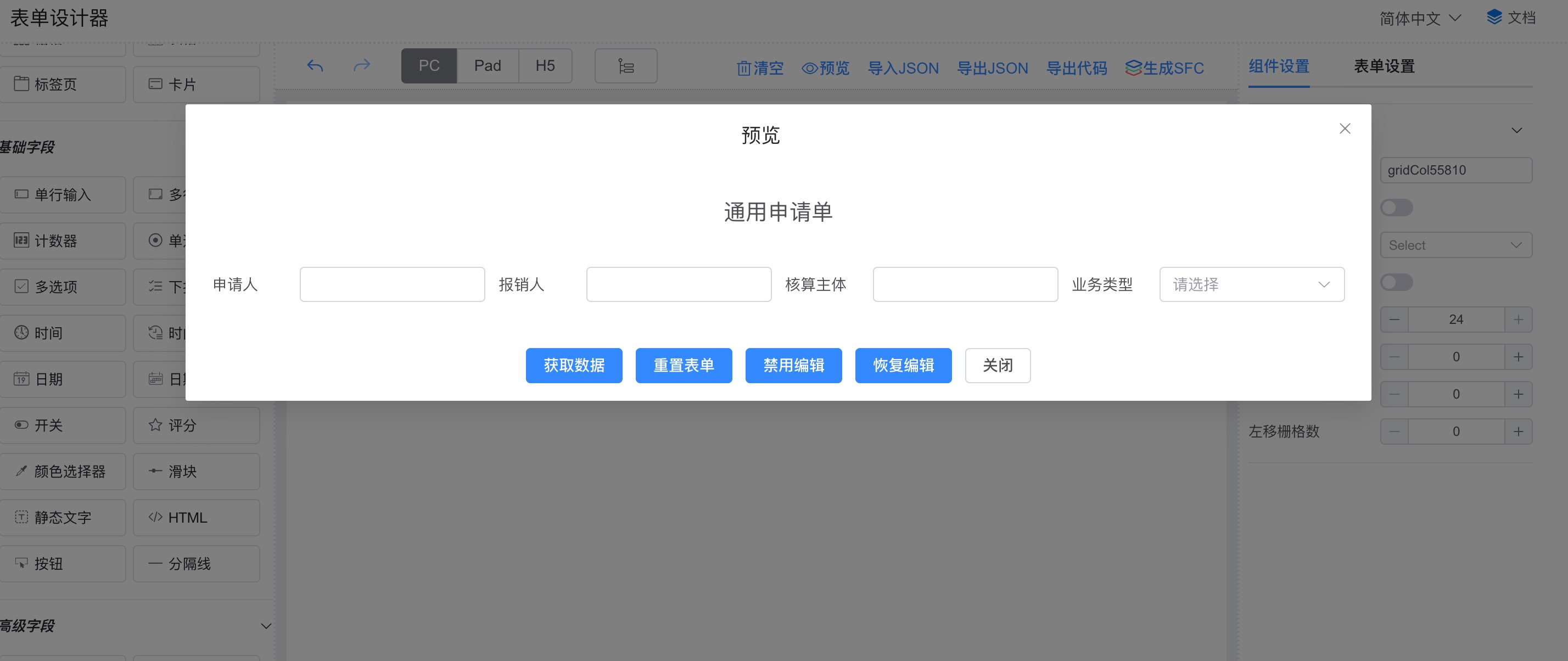Select the HTML component
The image size is (1568, 661).
tap(196, 517)
